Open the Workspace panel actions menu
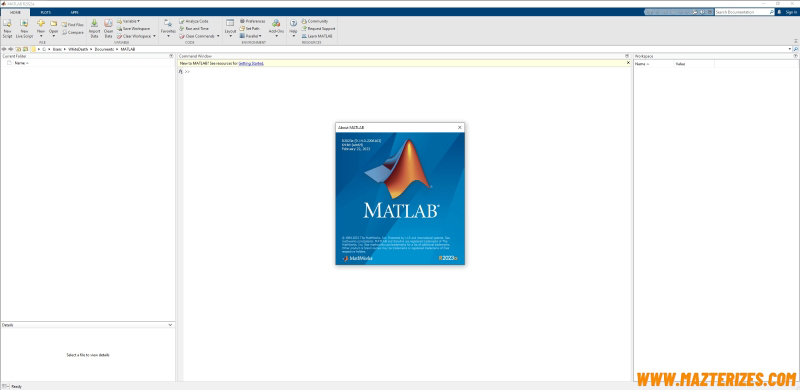 click(x=795, y=56)
